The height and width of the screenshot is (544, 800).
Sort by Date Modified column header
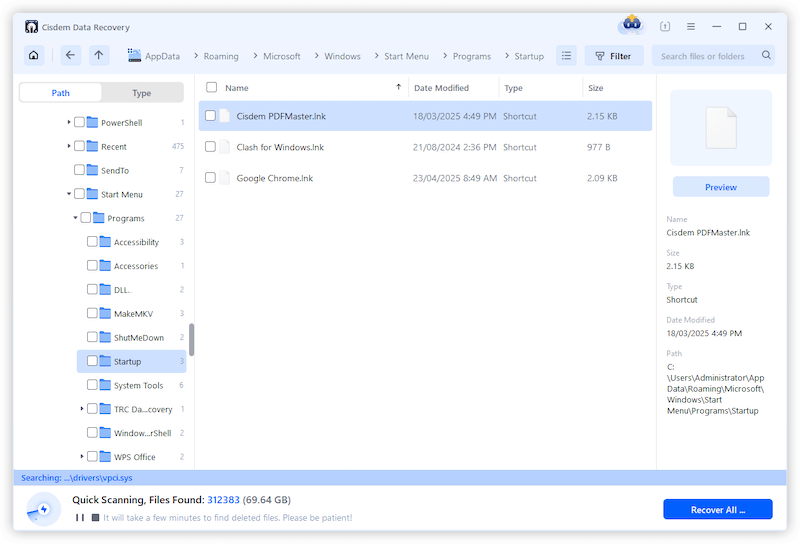[x=441, y=88]
